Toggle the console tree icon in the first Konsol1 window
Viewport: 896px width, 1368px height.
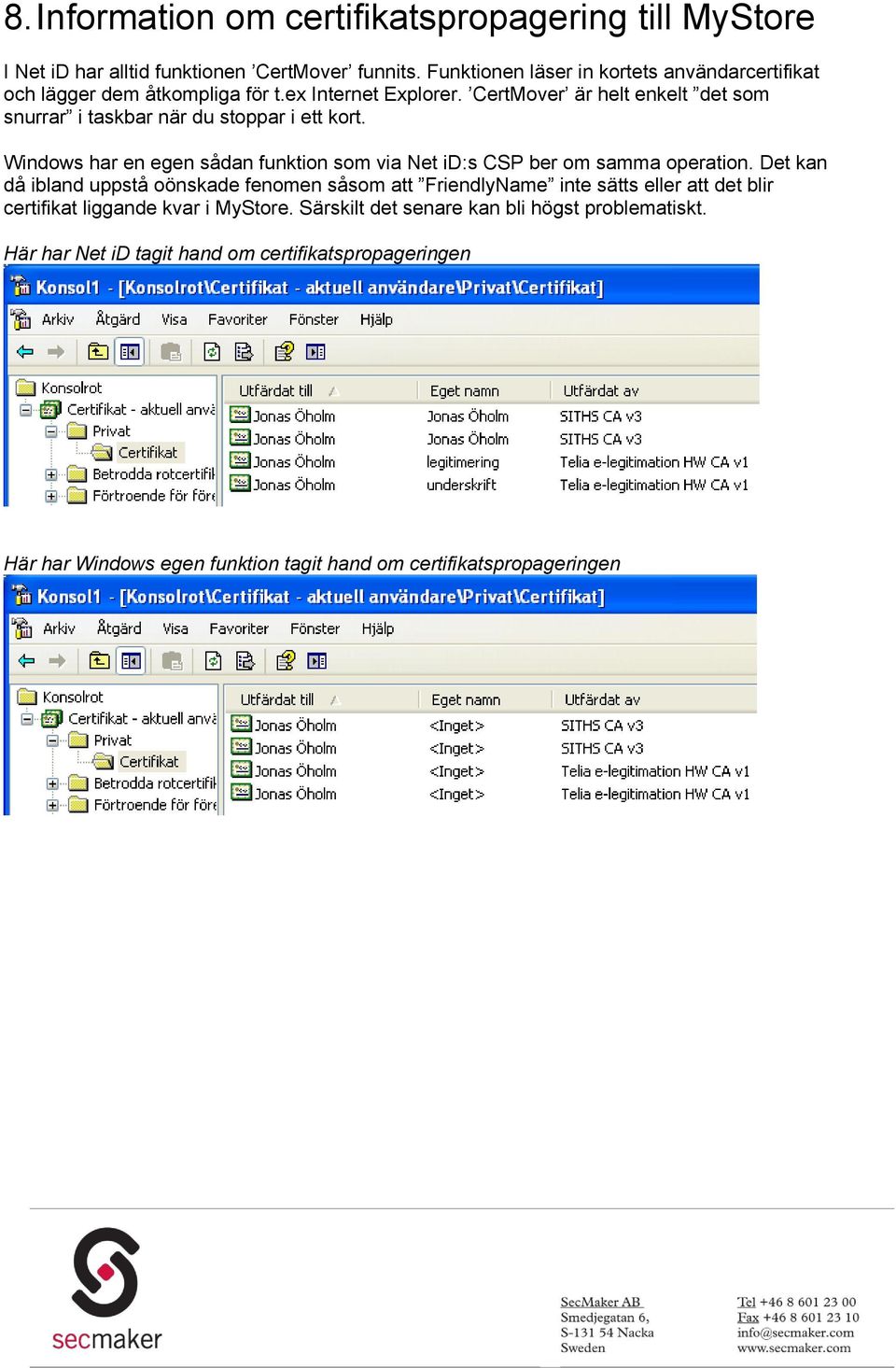point(130,352)
